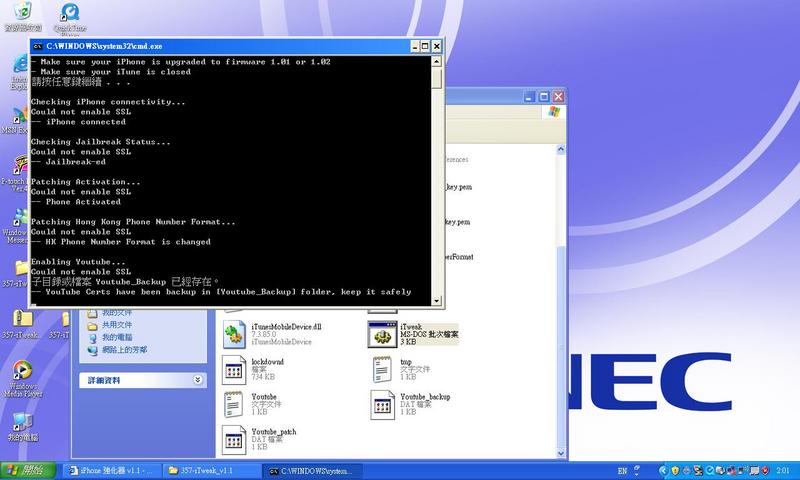Viewport: 800px width, 480px height.
Task: Open 網路上的芳鄰 link in Explorer sidebar
Action: 124,349
